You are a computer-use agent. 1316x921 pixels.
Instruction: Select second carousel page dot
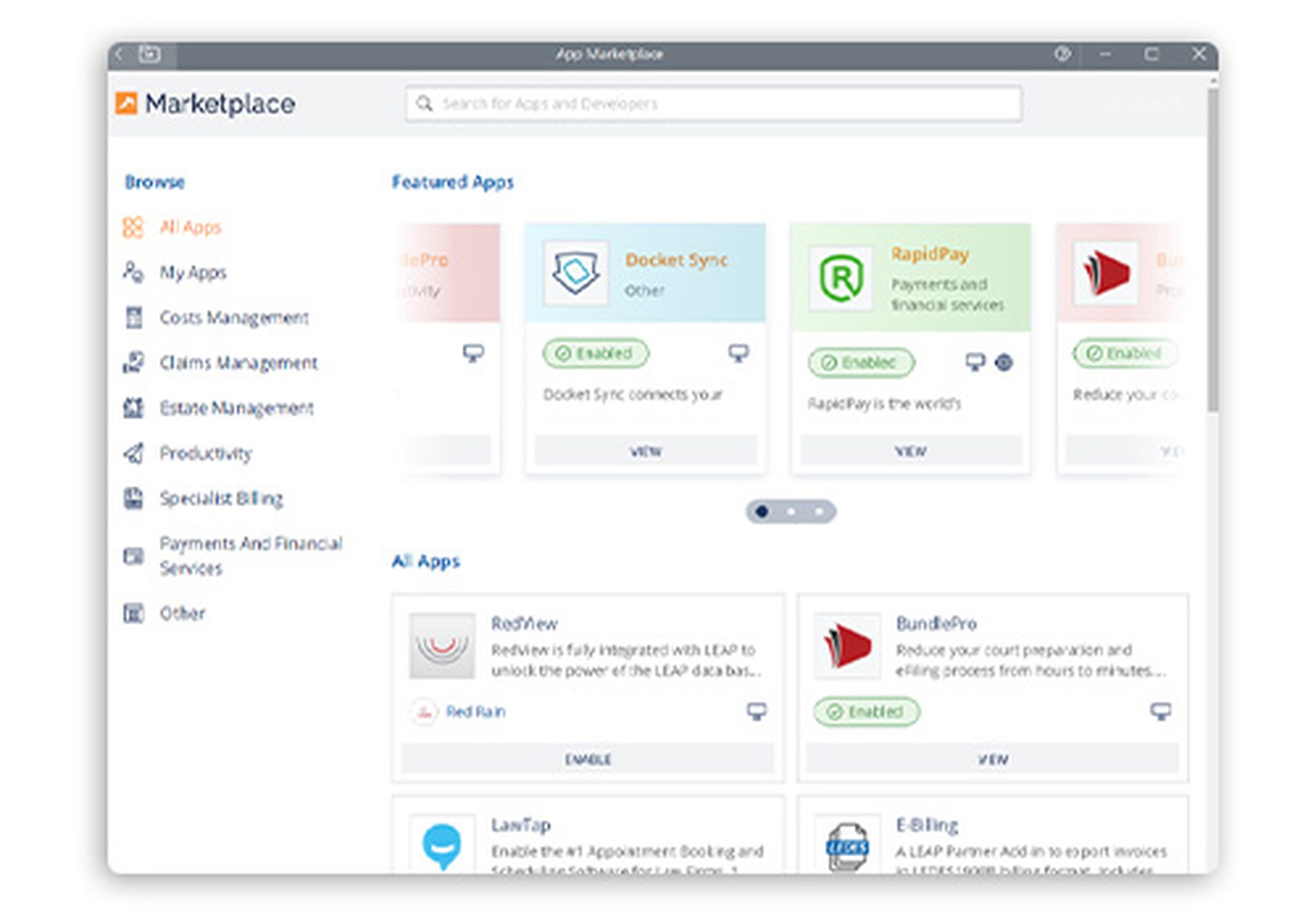pyautogui.click(x=791, y=511)
